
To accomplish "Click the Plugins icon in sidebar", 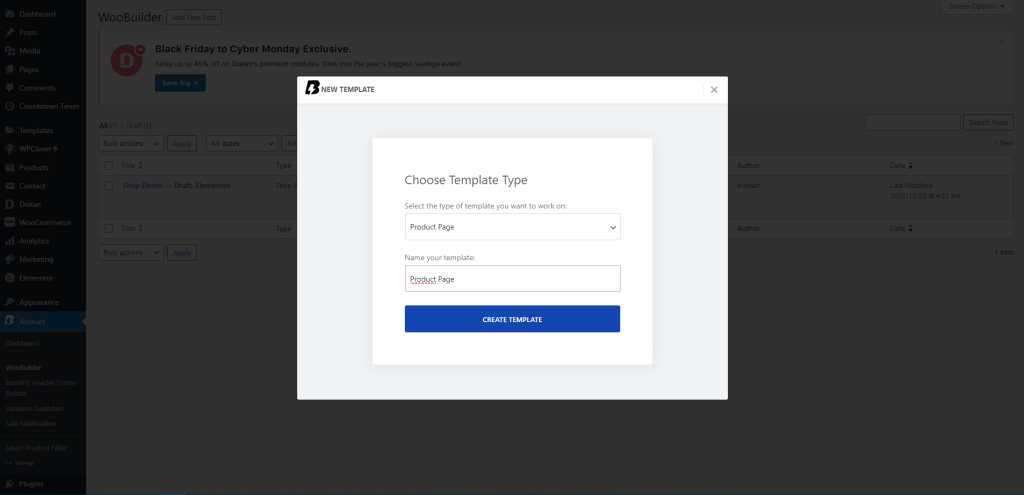I will 9,484.
